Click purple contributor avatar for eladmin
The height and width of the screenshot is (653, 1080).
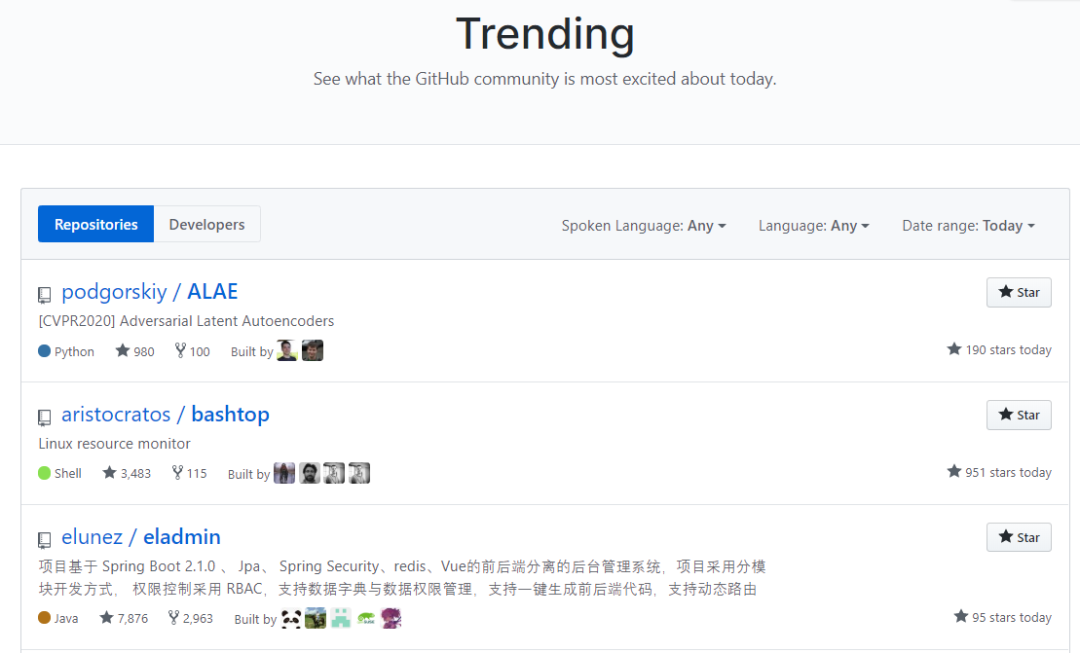(x=391, y=618)
